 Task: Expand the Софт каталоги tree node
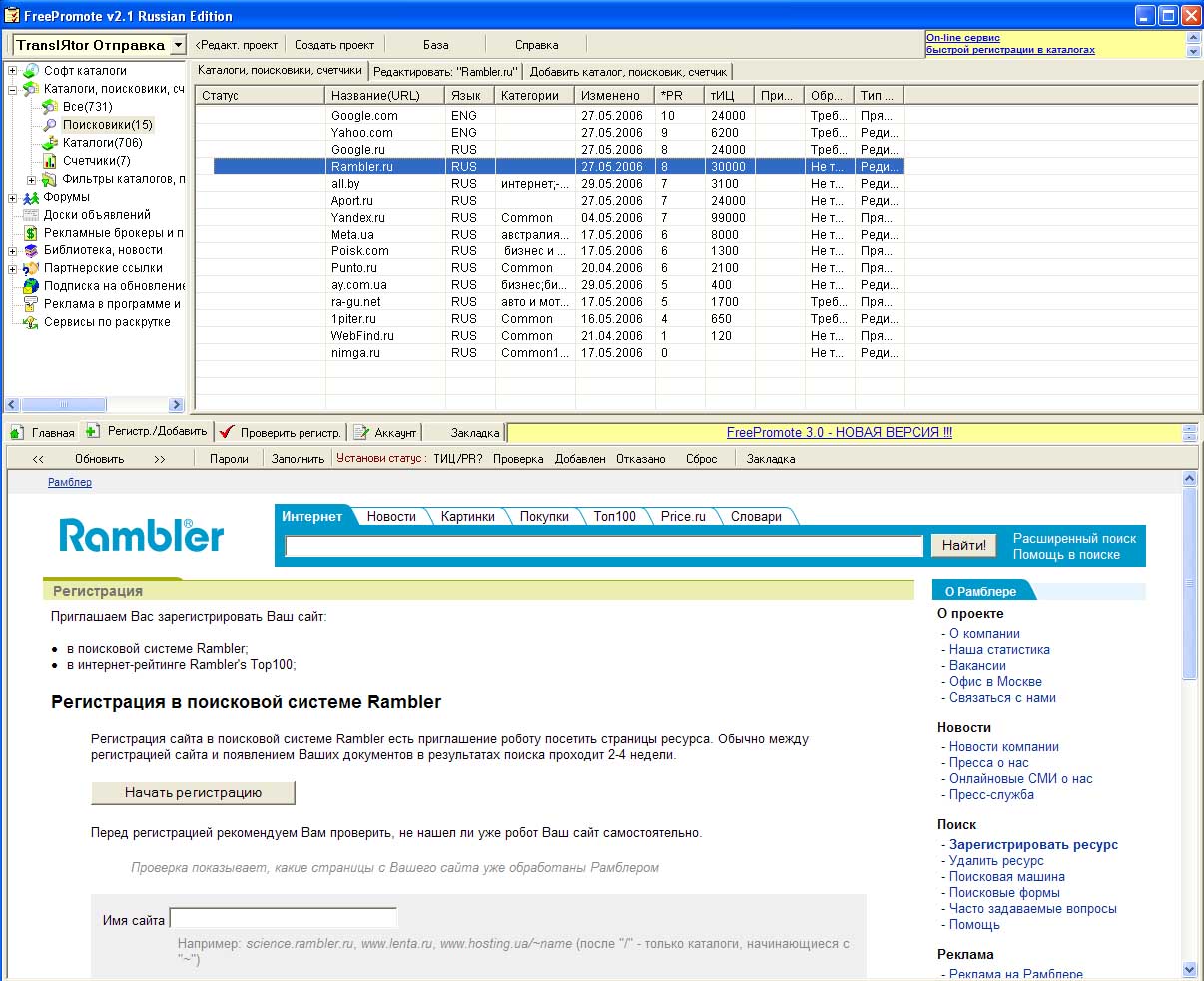pyautogui.click(x=13, y=71)
